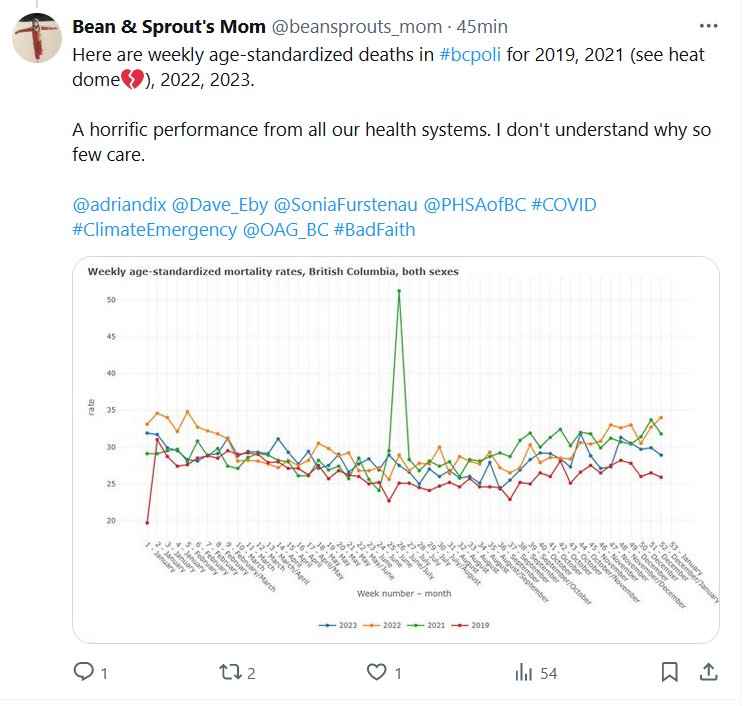Click the reply comment icon
The height and width of the screenshot is (706, 748).
click(x=85, y=673)
